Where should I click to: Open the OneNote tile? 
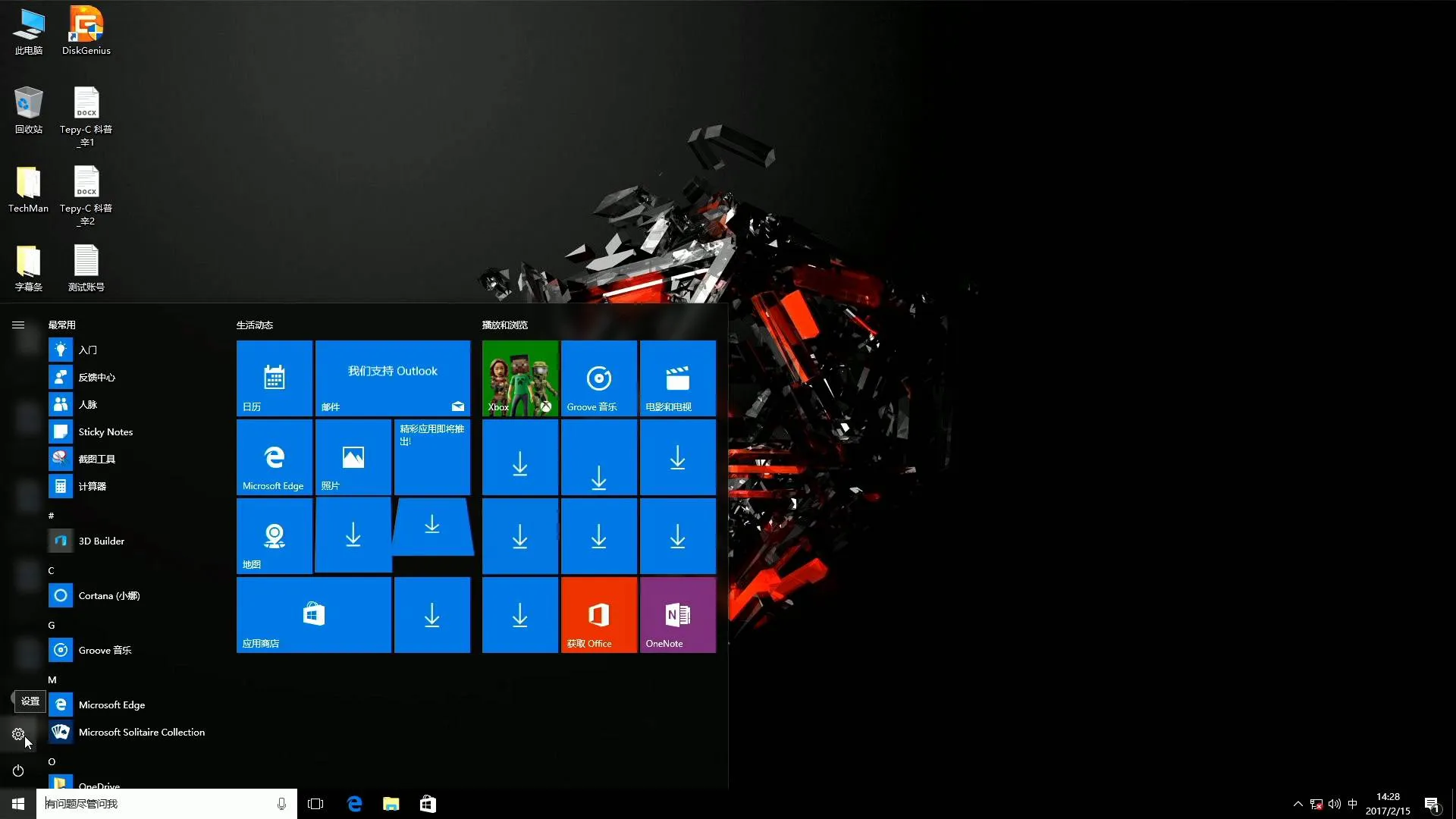678,615
